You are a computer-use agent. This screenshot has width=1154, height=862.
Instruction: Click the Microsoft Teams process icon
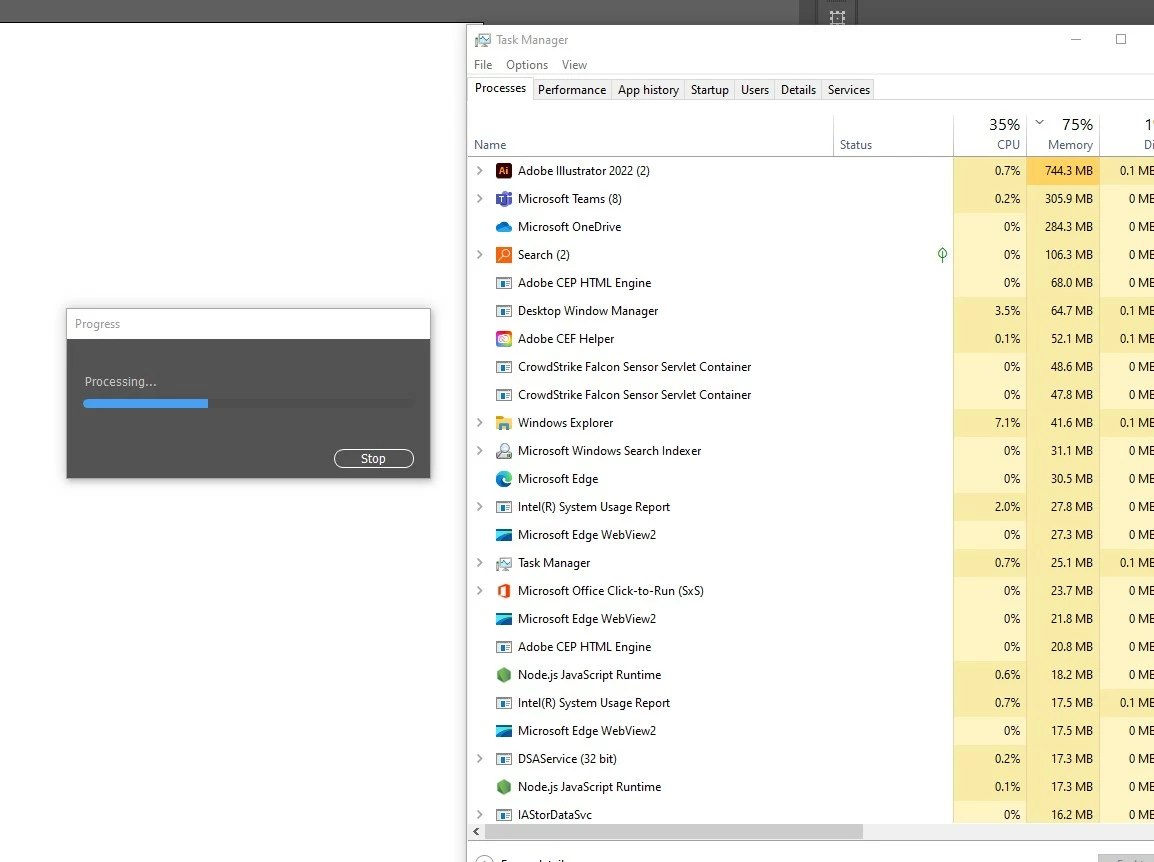(503, 199)
